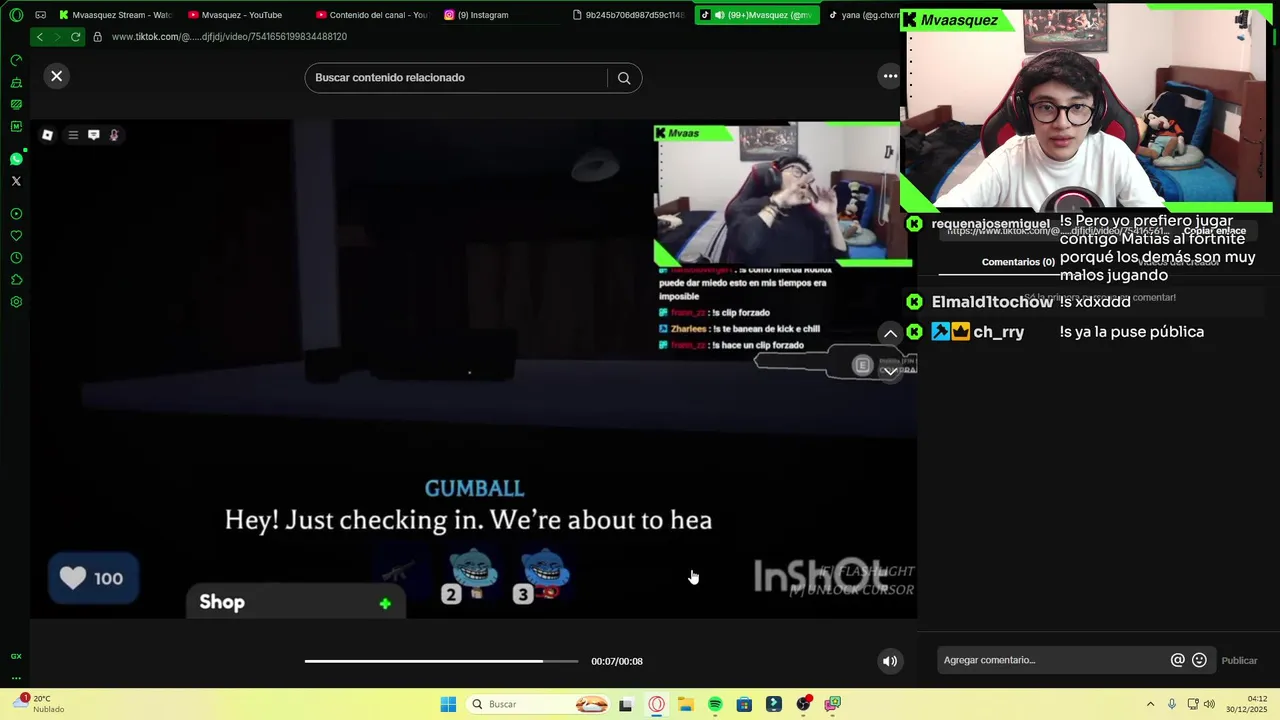Open File Explorer from the taskbar
The image size is (1280, 720).
(x=686, y=704)
